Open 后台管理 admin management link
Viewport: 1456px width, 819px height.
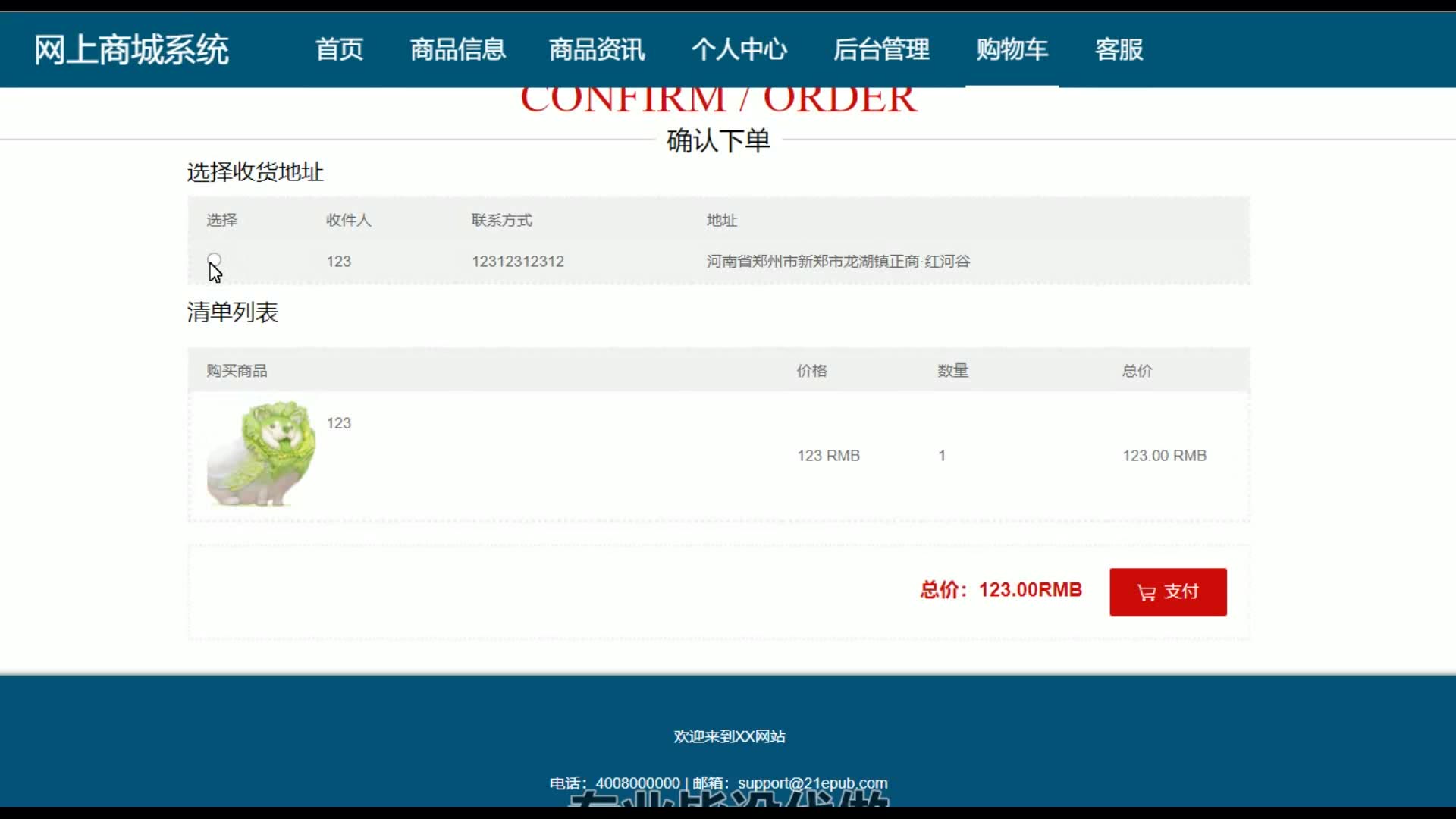tap(881, 50)
